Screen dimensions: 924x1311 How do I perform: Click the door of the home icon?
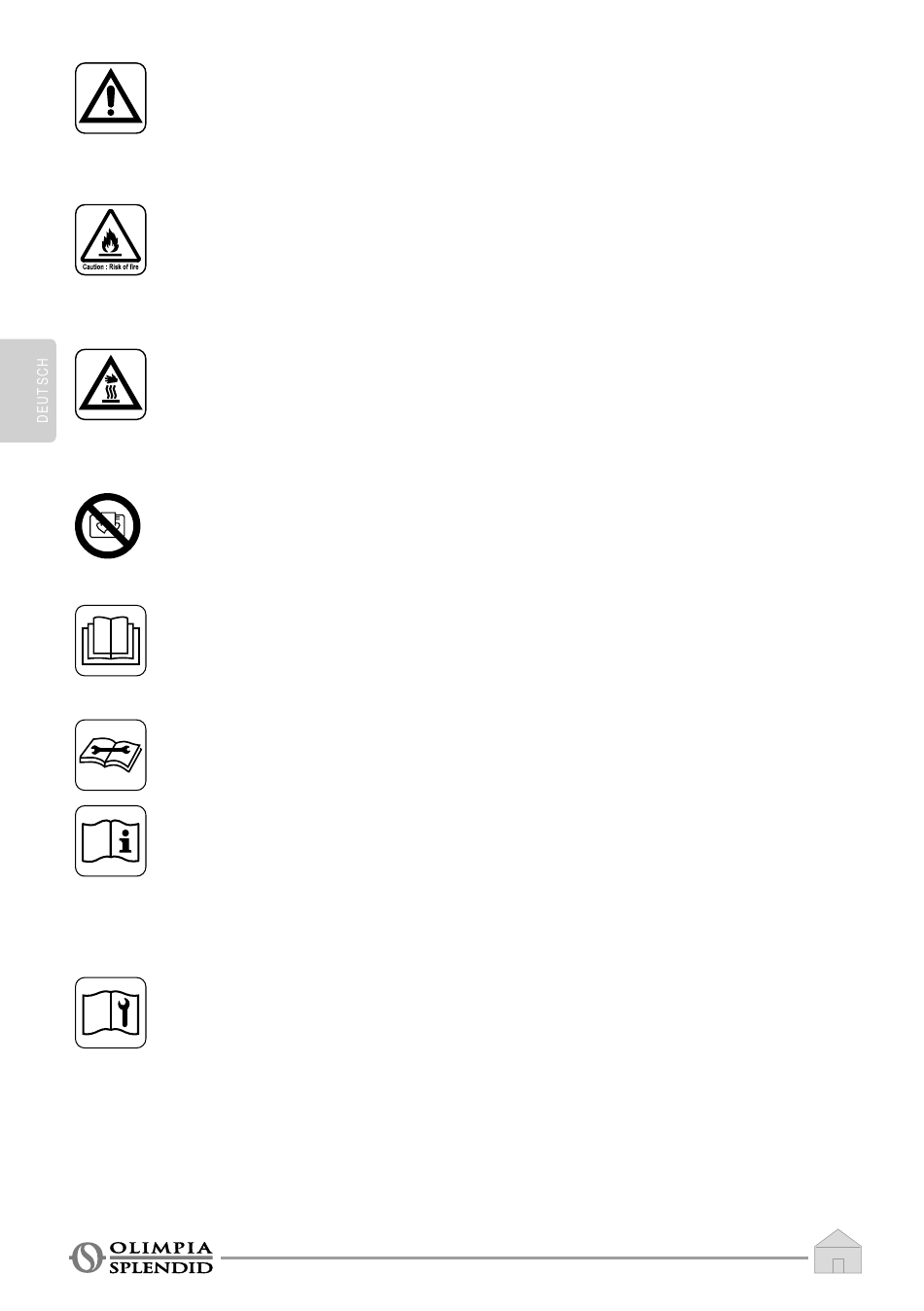(x=837, y=1265)
